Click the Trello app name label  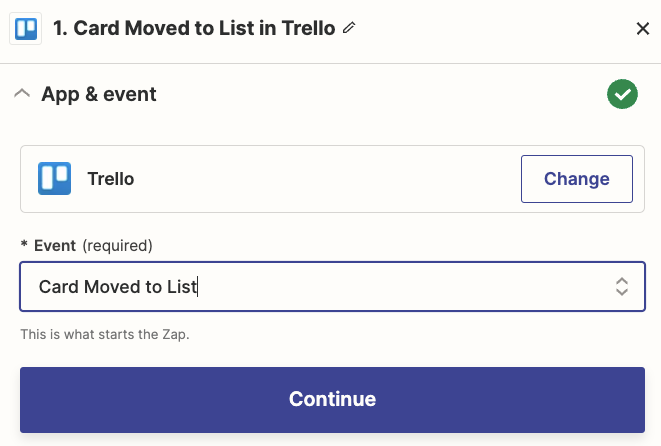[x=110, y=180]
